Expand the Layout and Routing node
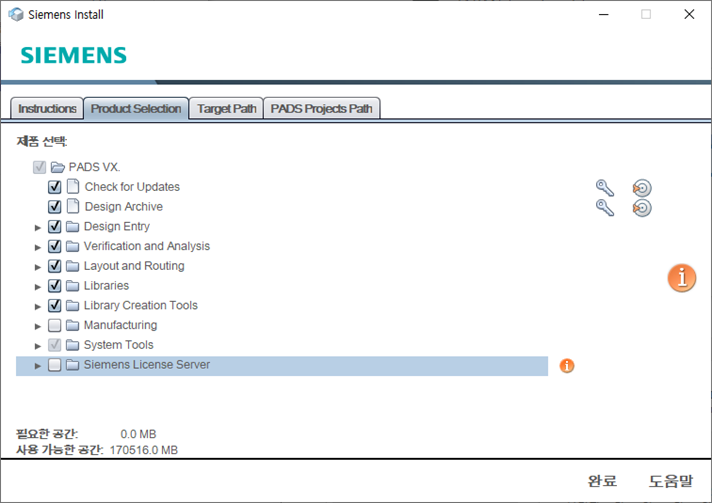Screen dimensions: 712x503 38,267
